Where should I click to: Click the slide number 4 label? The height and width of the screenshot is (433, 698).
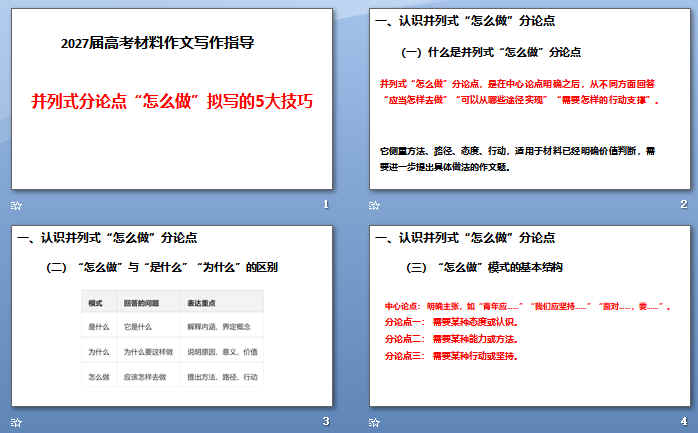tap(684, 421)
